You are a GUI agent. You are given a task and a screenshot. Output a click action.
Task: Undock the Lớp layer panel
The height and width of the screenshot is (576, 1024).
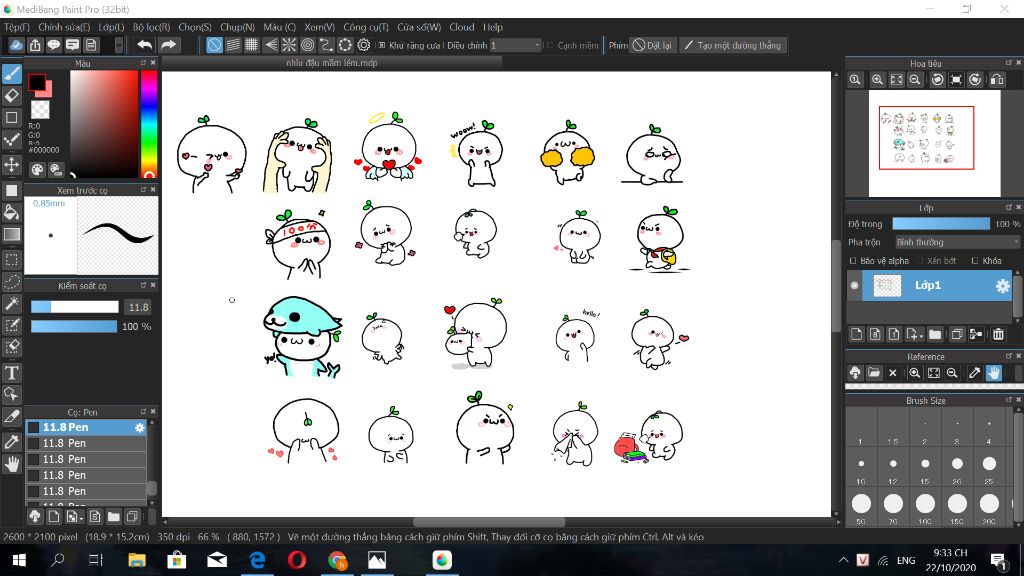(x=1008, y=207)
